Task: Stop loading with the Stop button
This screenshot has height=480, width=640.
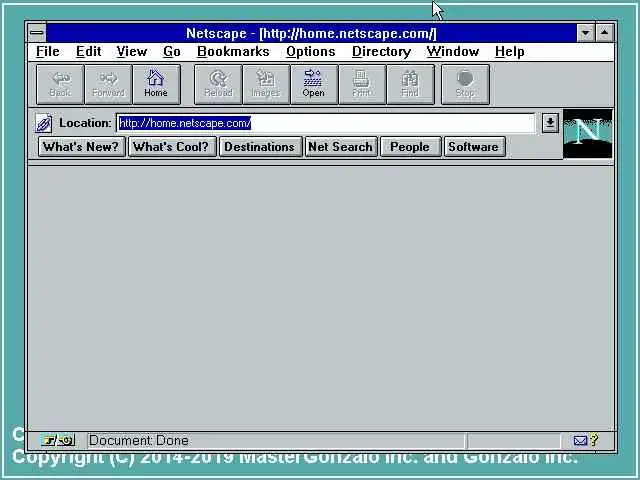Action: tap(465, 84)
